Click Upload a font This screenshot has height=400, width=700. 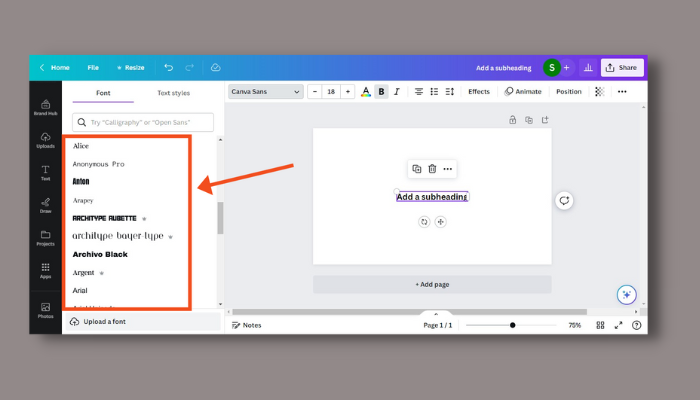pos(143,321)
